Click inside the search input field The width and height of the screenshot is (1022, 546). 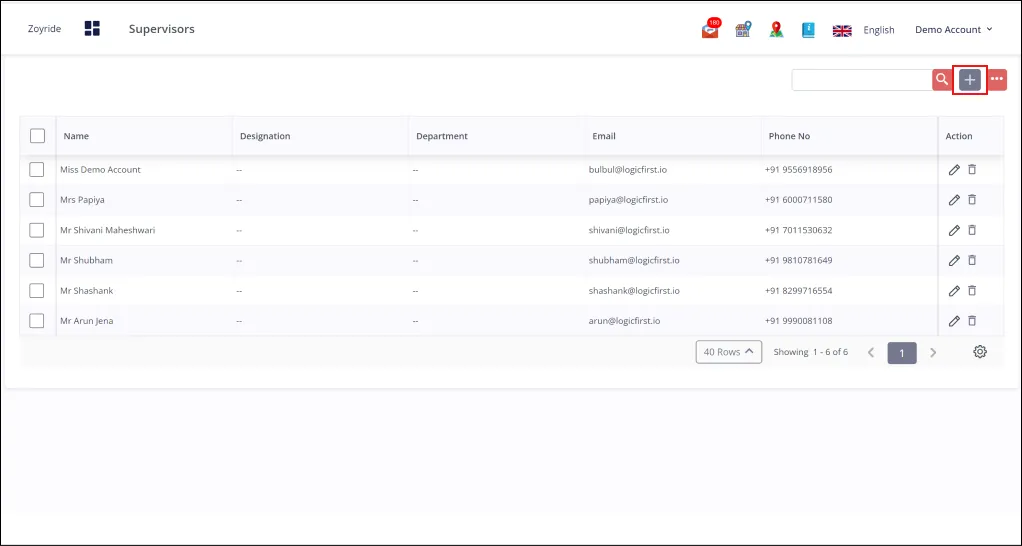[862, 79]
